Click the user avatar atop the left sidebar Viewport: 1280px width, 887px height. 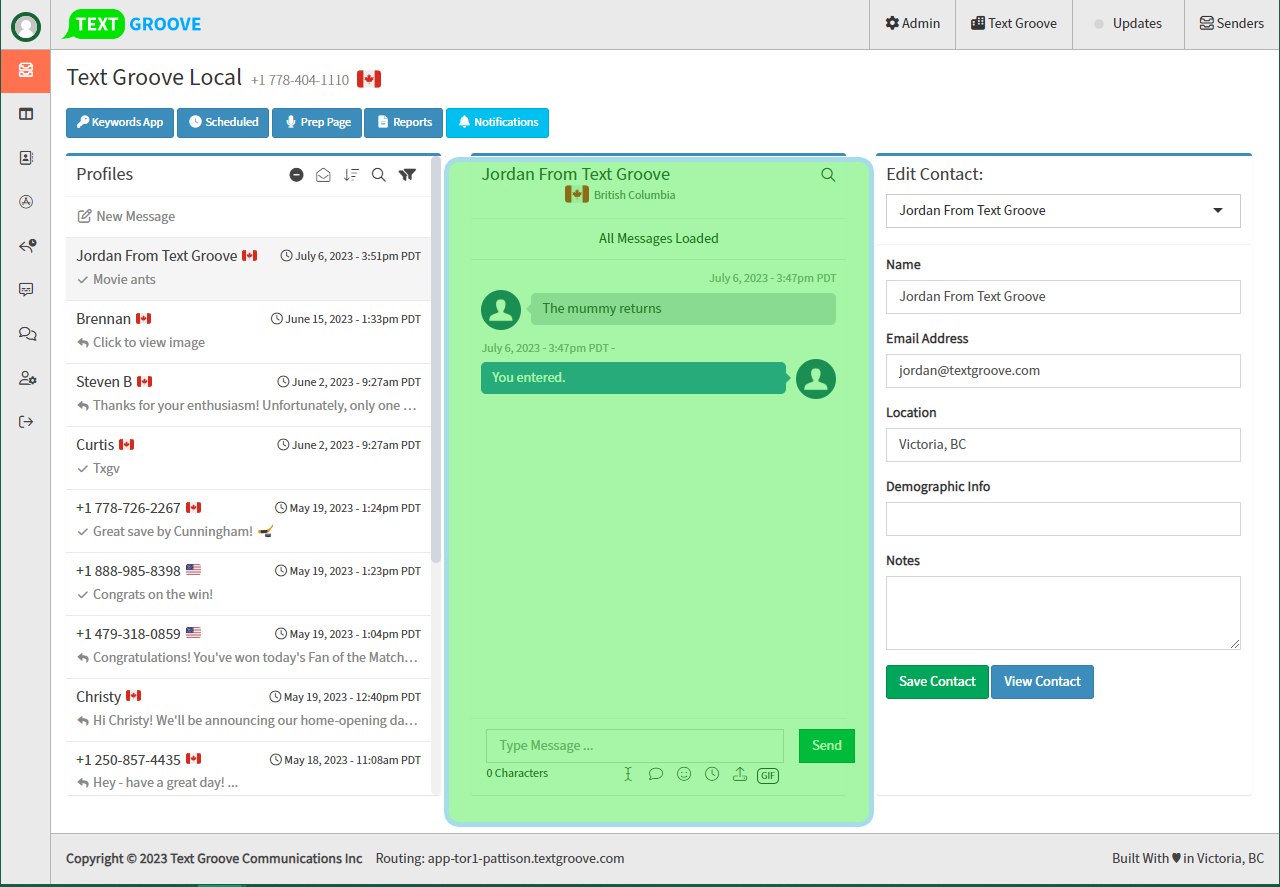[26, 27]
